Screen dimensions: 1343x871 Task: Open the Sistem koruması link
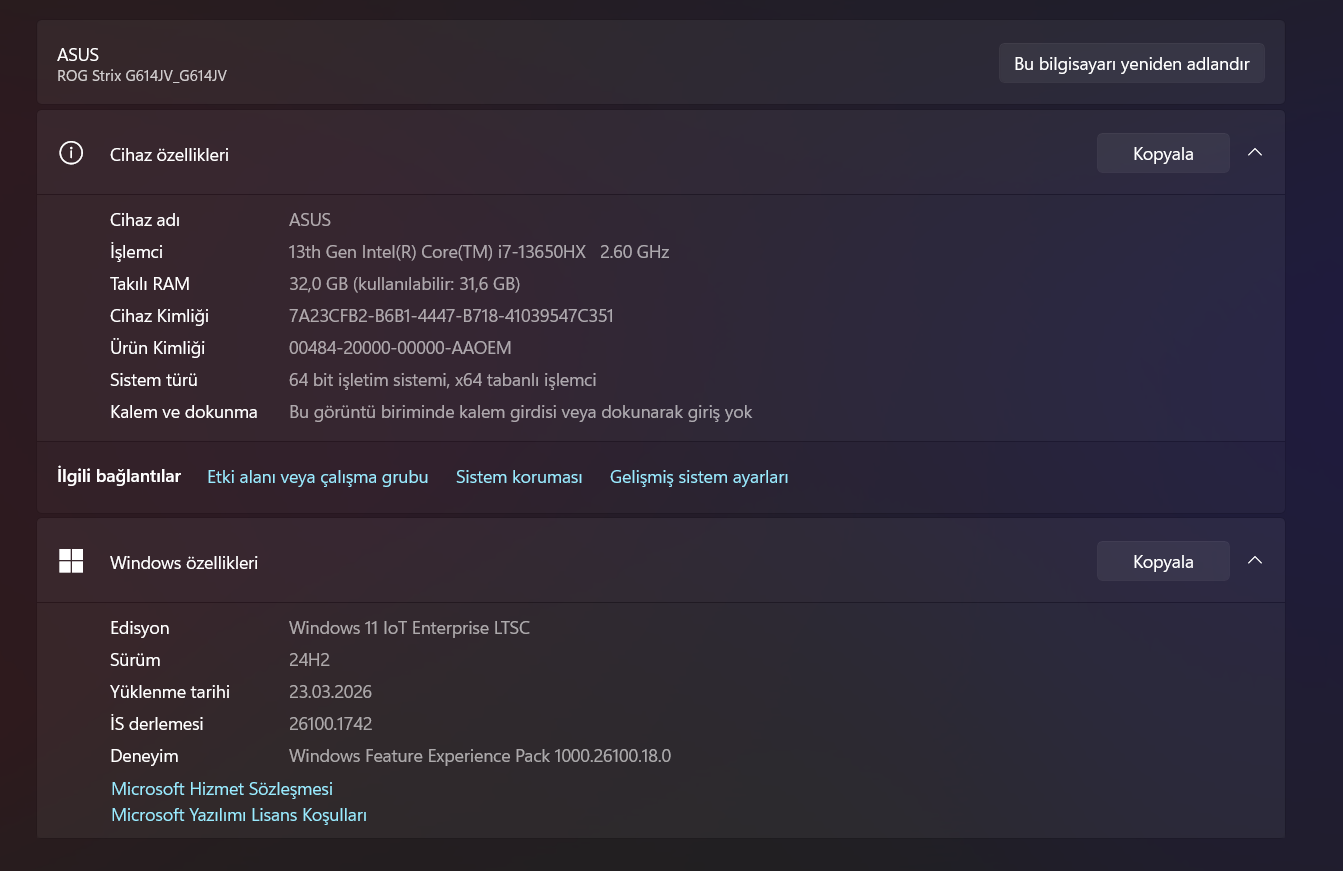tap(519, 477)
